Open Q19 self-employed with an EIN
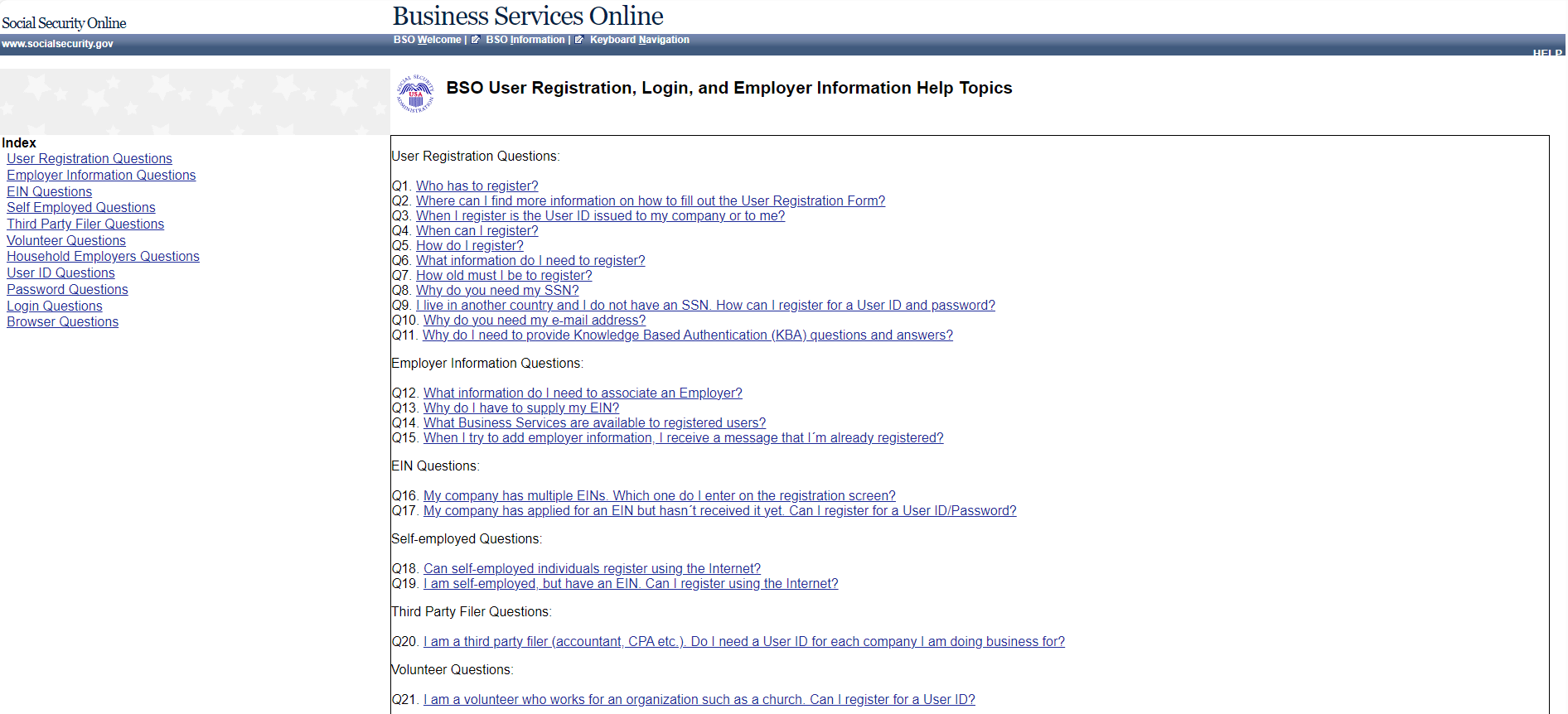Screen dimensions: 1568x714 coord(631,584)
